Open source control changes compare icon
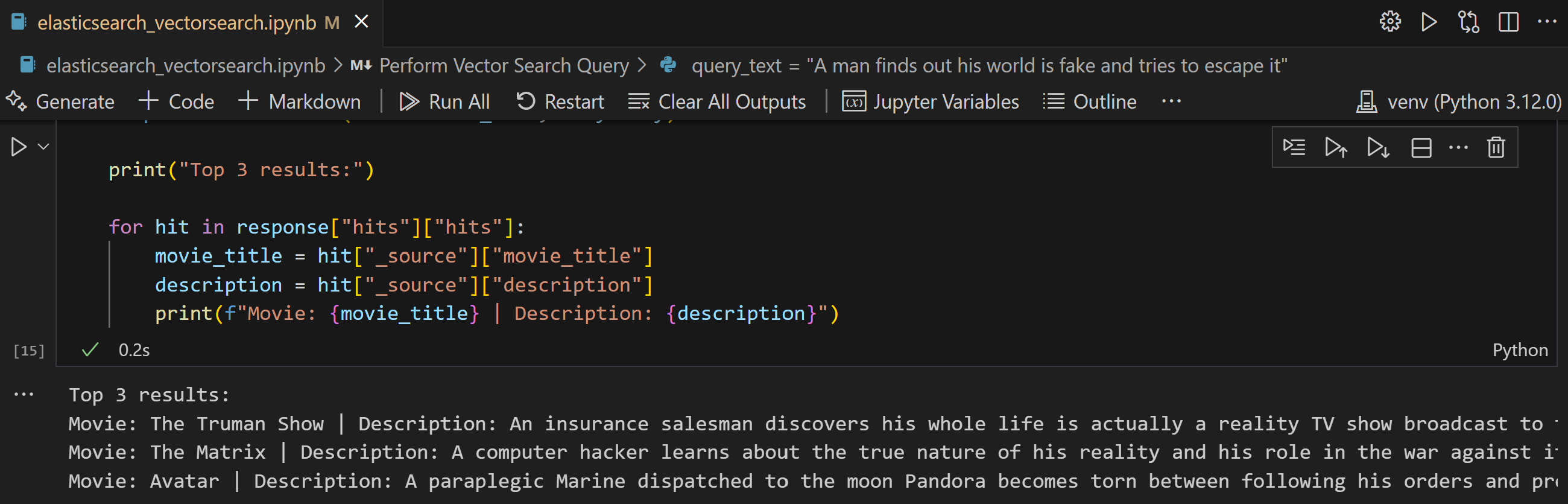Screen dimensions: 1568x504 click(1468, 22)
